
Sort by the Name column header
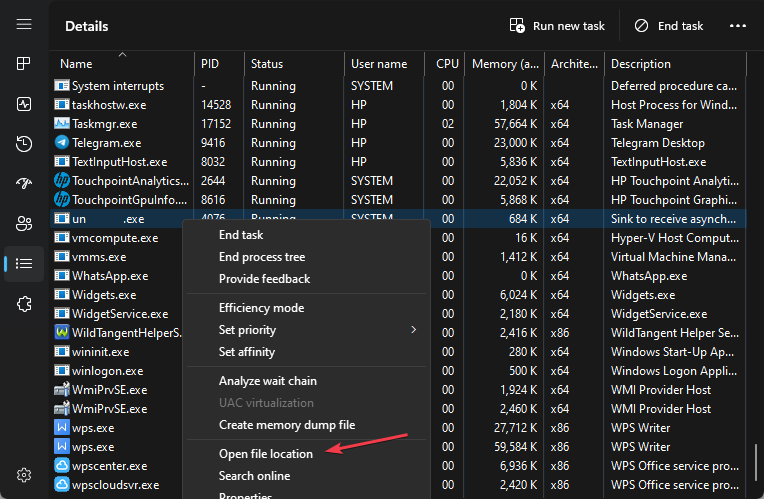point(76,64)
